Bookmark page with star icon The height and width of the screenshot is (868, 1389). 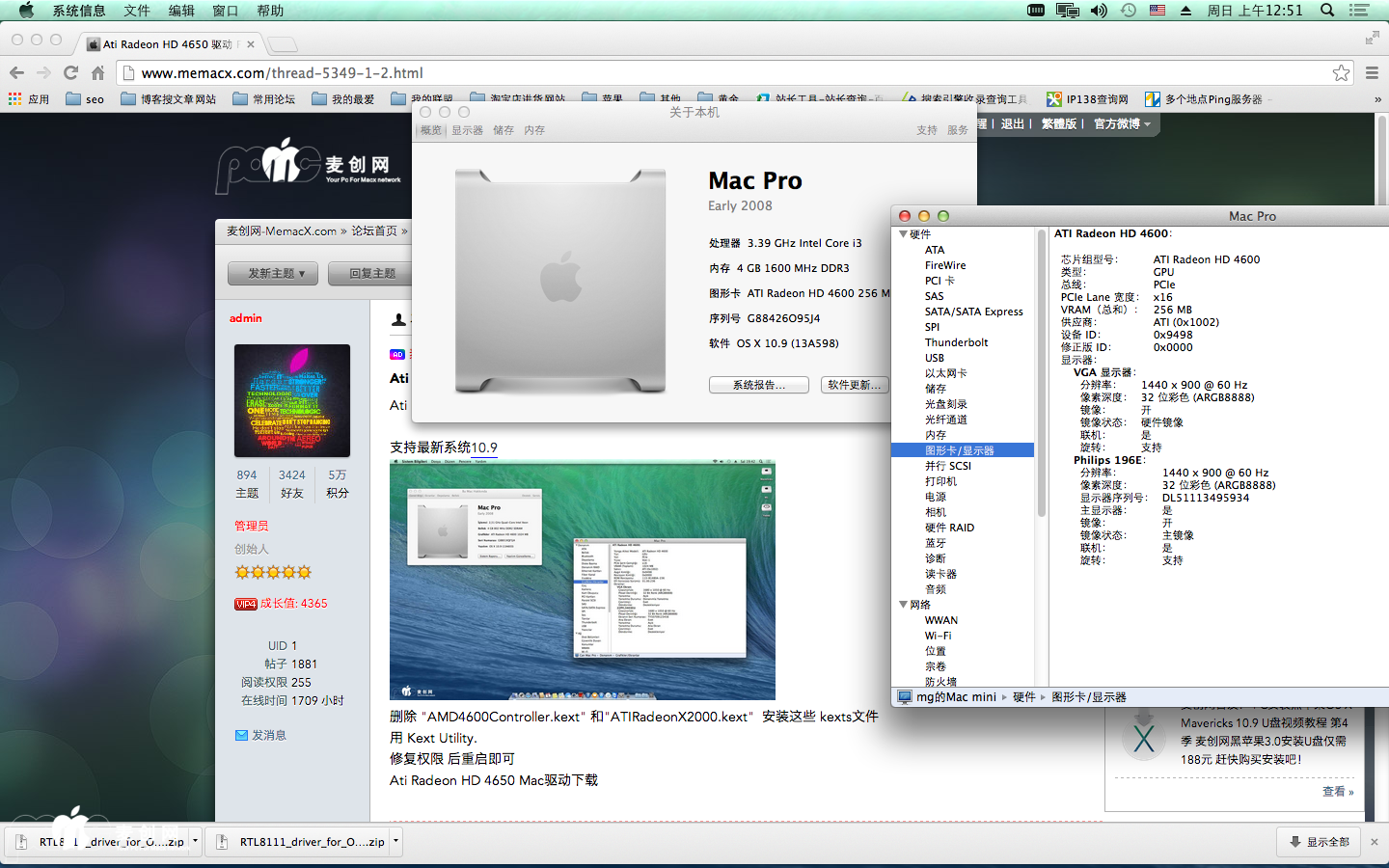click(1341, 73)
